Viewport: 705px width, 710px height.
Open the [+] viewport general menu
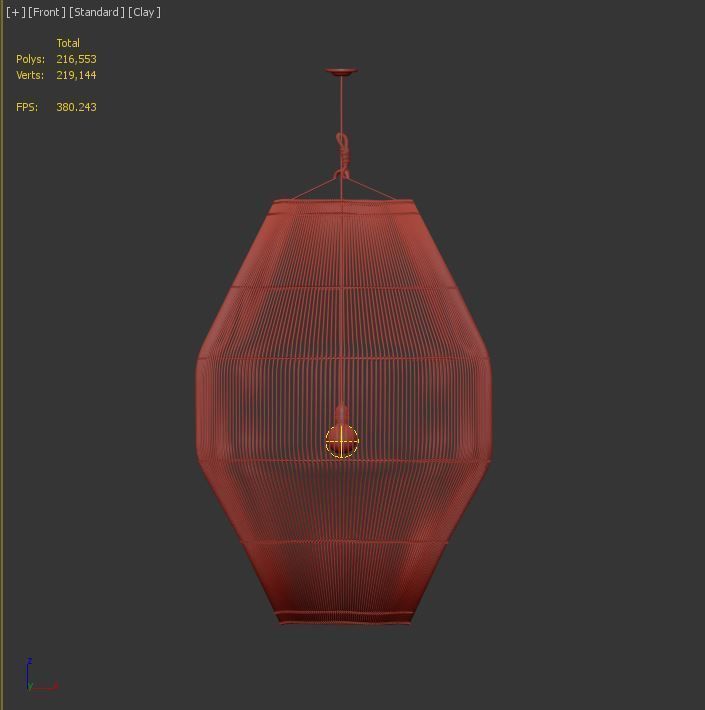16,12
